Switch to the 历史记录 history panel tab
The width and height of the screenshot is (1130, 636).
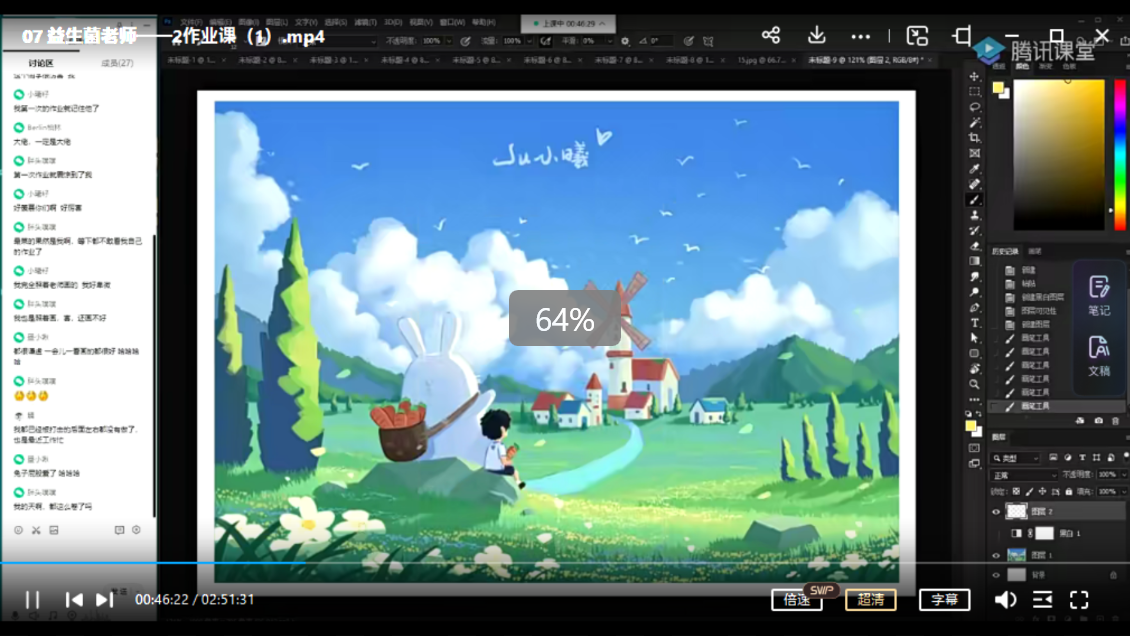click(x=1005, y=251)
